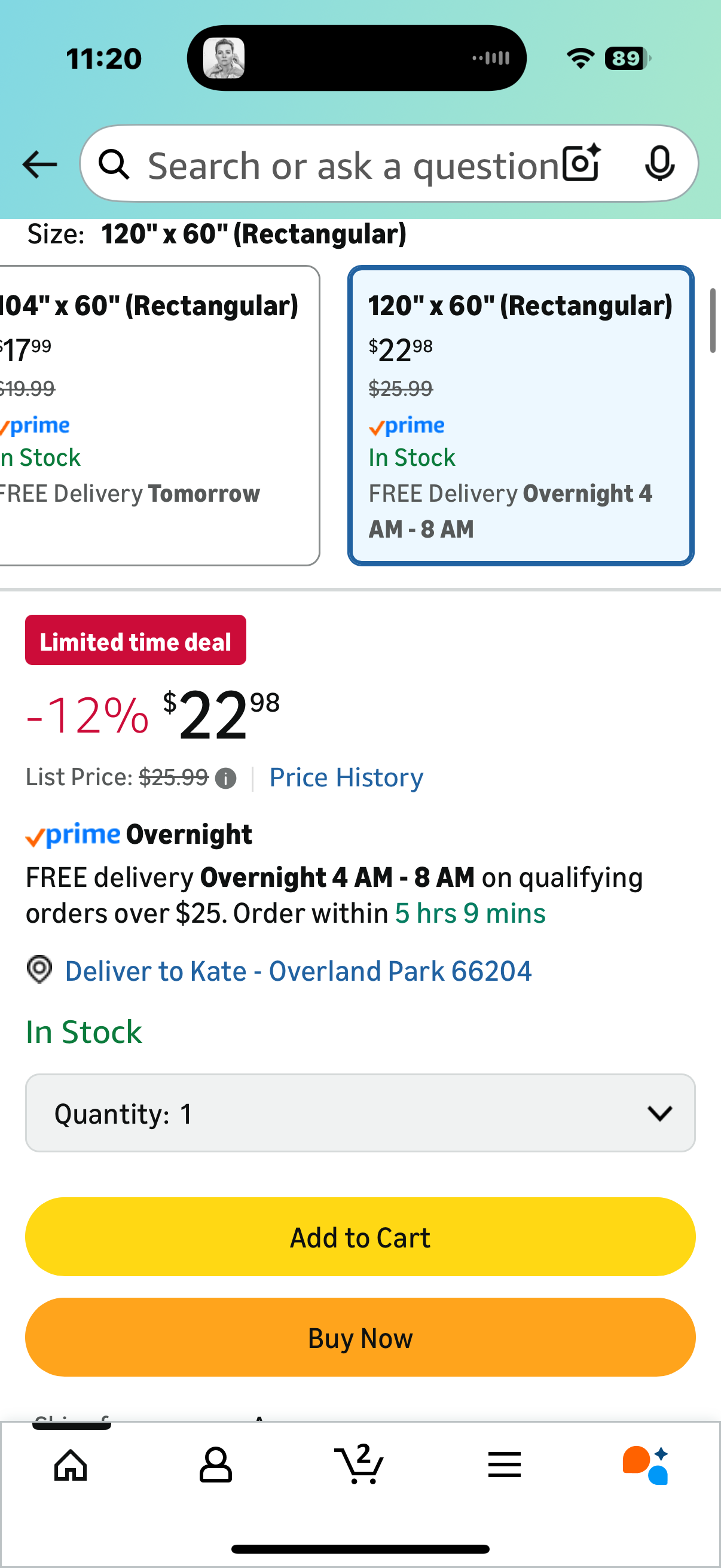Tap the search or ask a question field

coord(353,164)
